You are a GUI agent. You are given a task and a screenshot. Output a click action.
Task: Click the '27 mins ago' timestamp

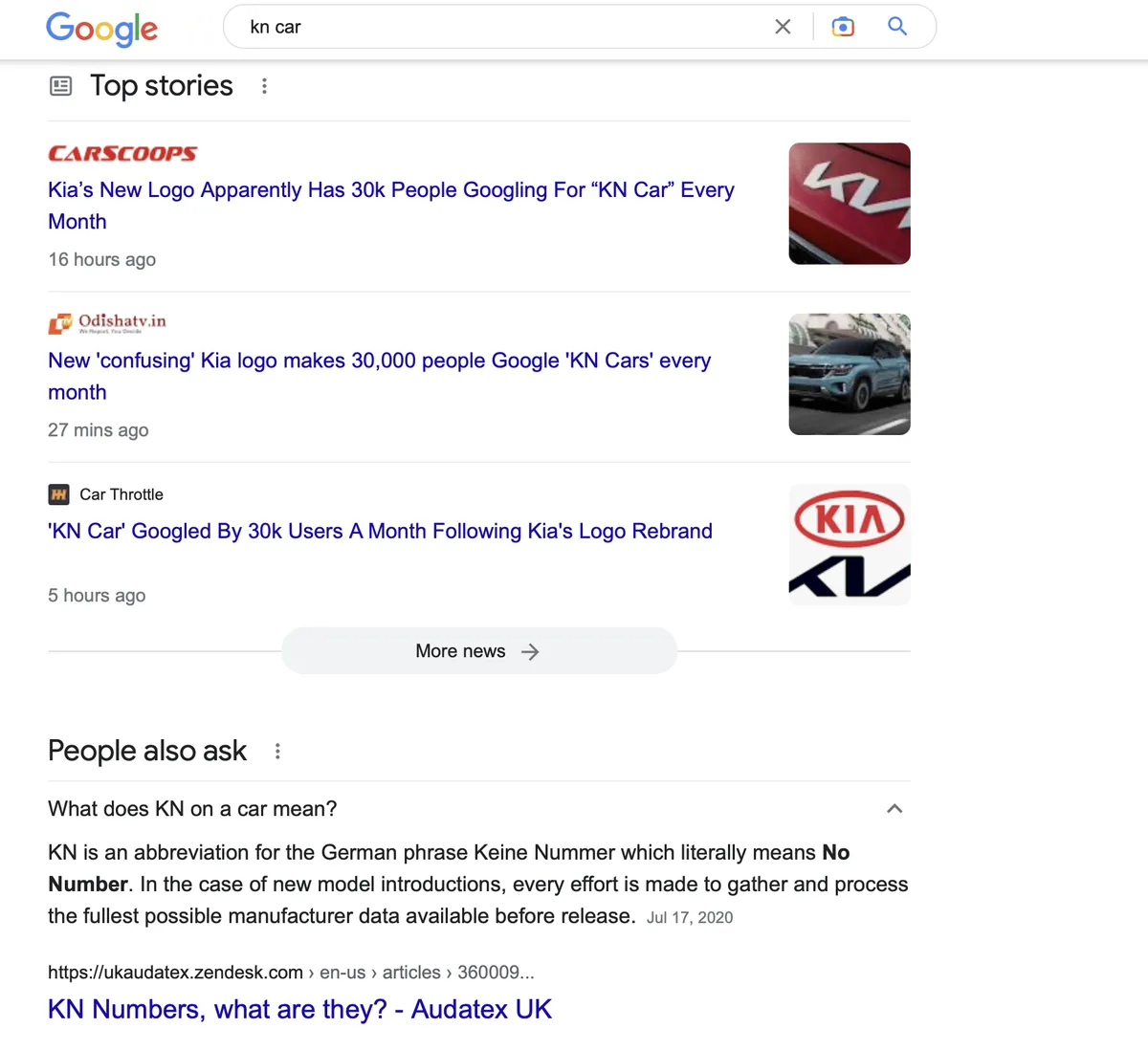(x=99, y=430)
